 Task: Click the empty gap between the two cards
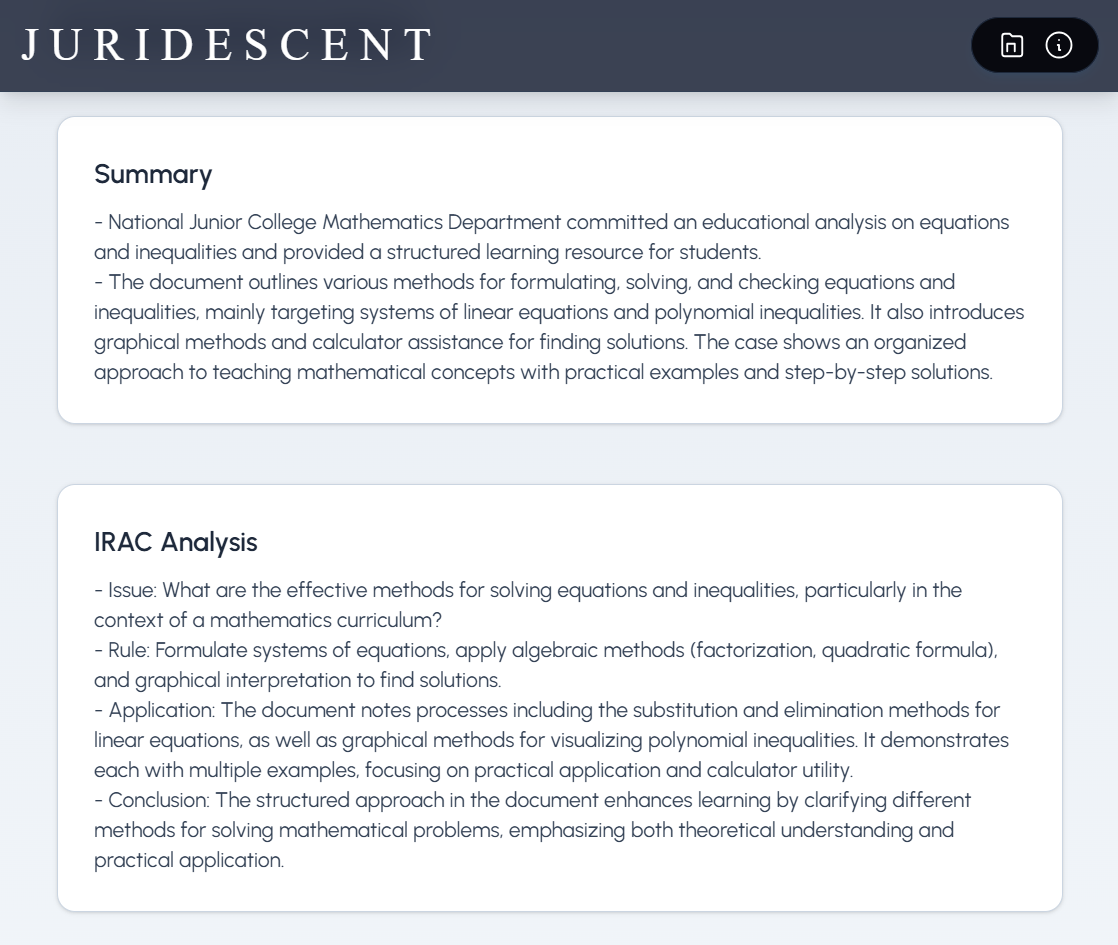(559, 454)
